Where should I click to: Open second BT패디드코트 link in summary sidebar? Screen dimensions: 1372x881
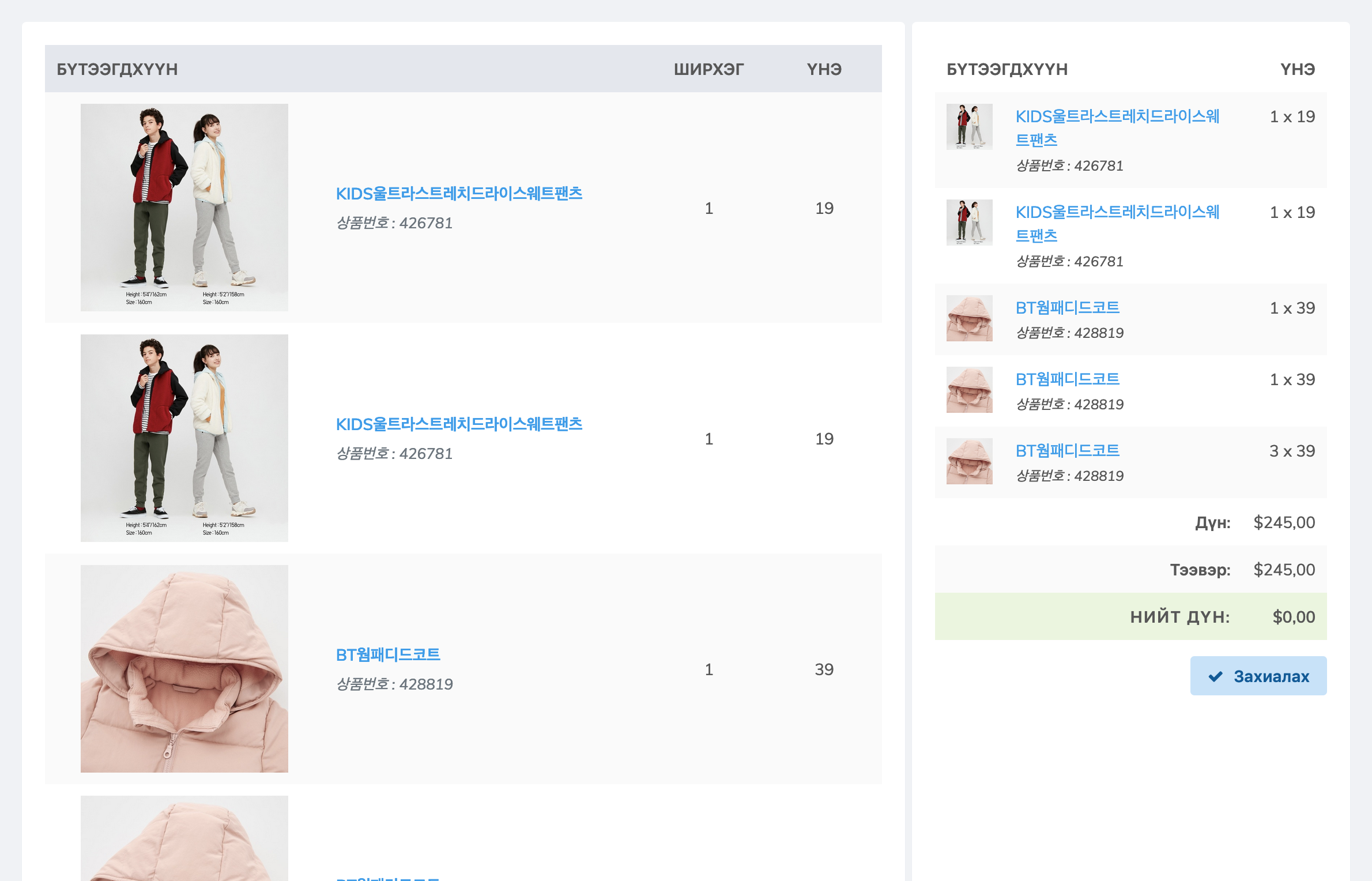tap(1068, 379)
